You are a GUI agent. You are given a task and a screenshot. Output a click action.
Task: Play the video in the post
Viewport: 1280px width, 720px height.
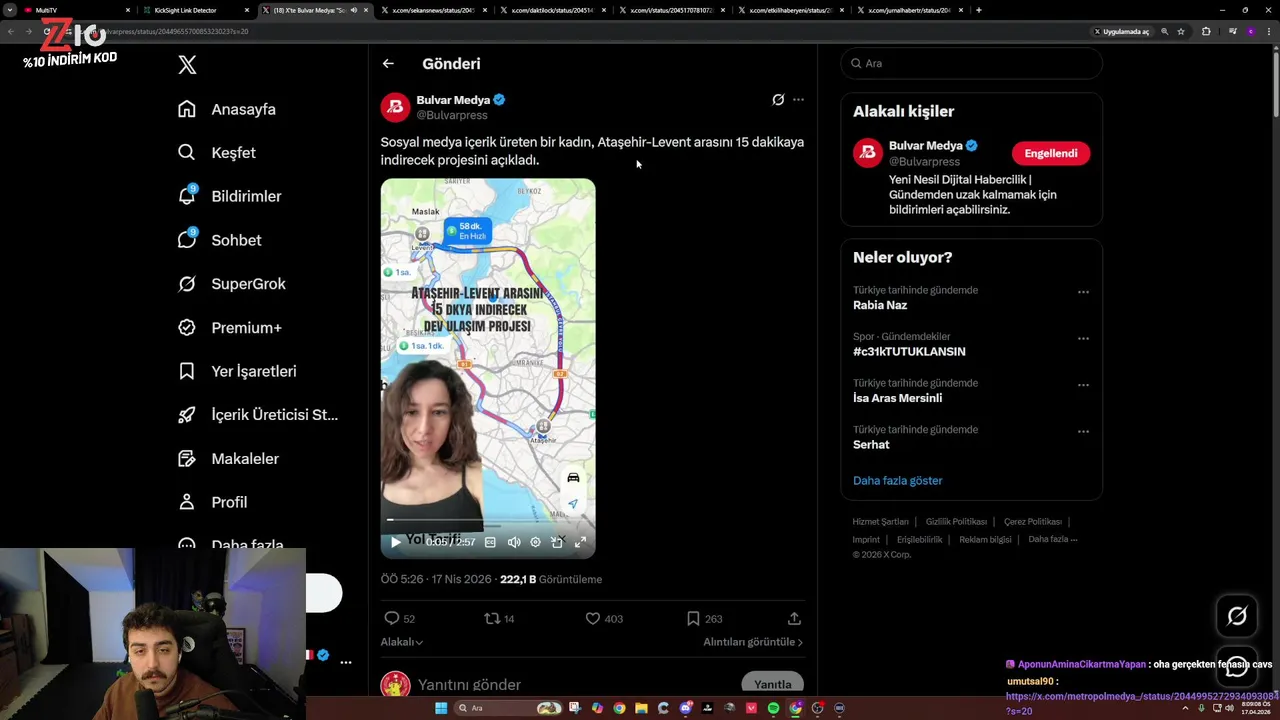pyautogui.click(x=396, y=542)
